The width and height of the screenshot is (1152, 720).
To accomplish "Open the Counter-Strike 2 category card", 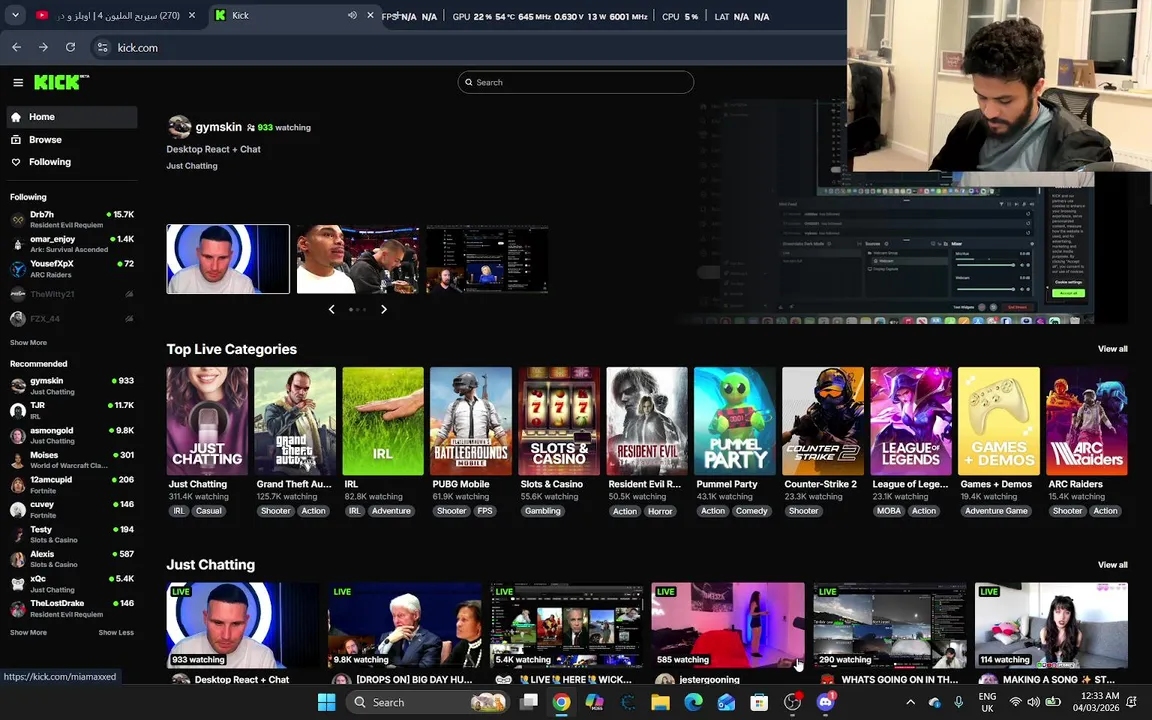I will [823, 421].
